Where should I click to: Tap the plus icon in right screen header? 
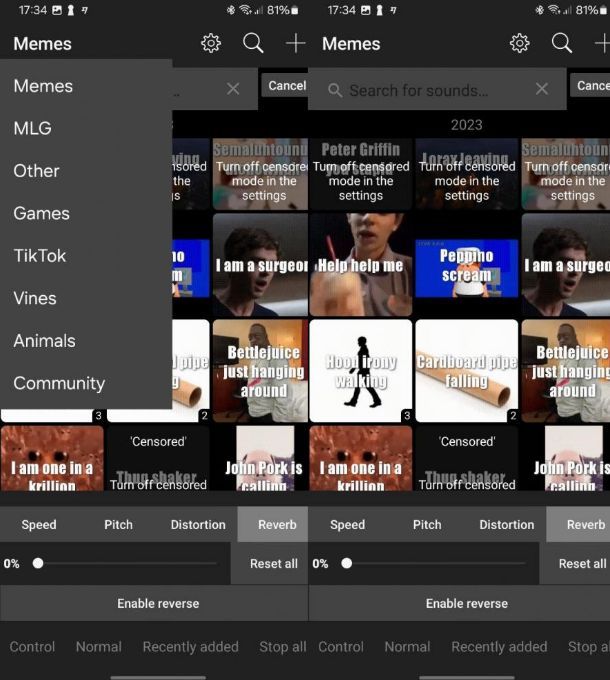pos(602,43)
